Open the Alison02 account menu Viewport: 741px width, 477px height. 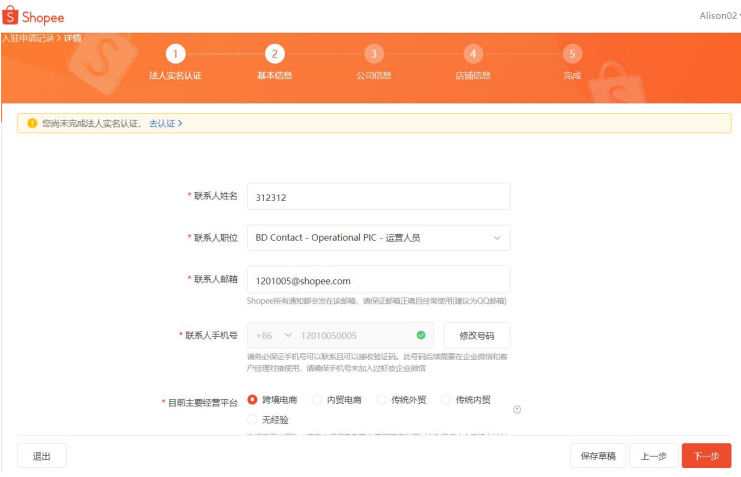coord(719,16)
